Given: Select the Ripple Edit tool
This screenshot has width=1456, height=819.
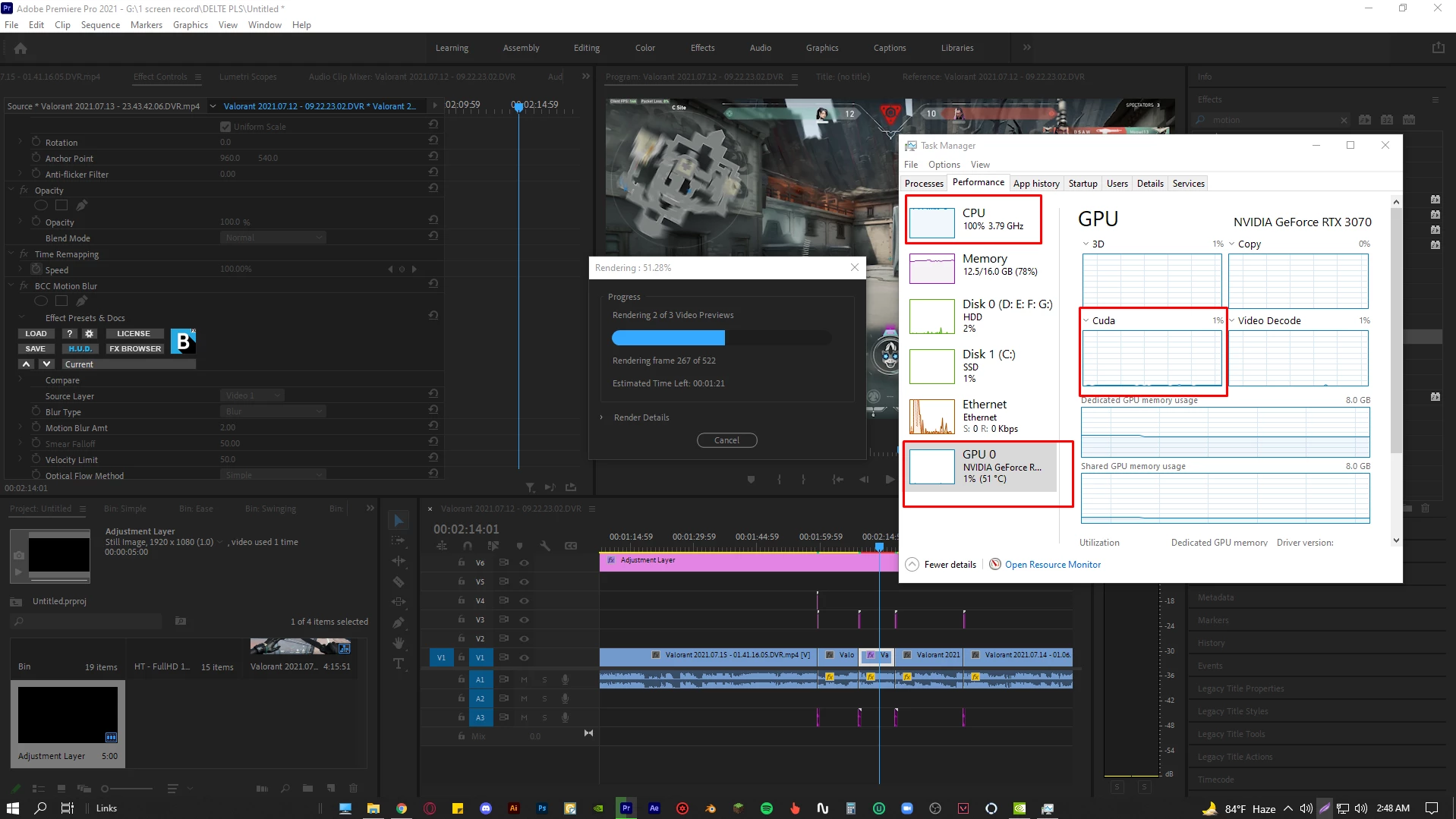Looking at the screenshot, I should 399,561.
